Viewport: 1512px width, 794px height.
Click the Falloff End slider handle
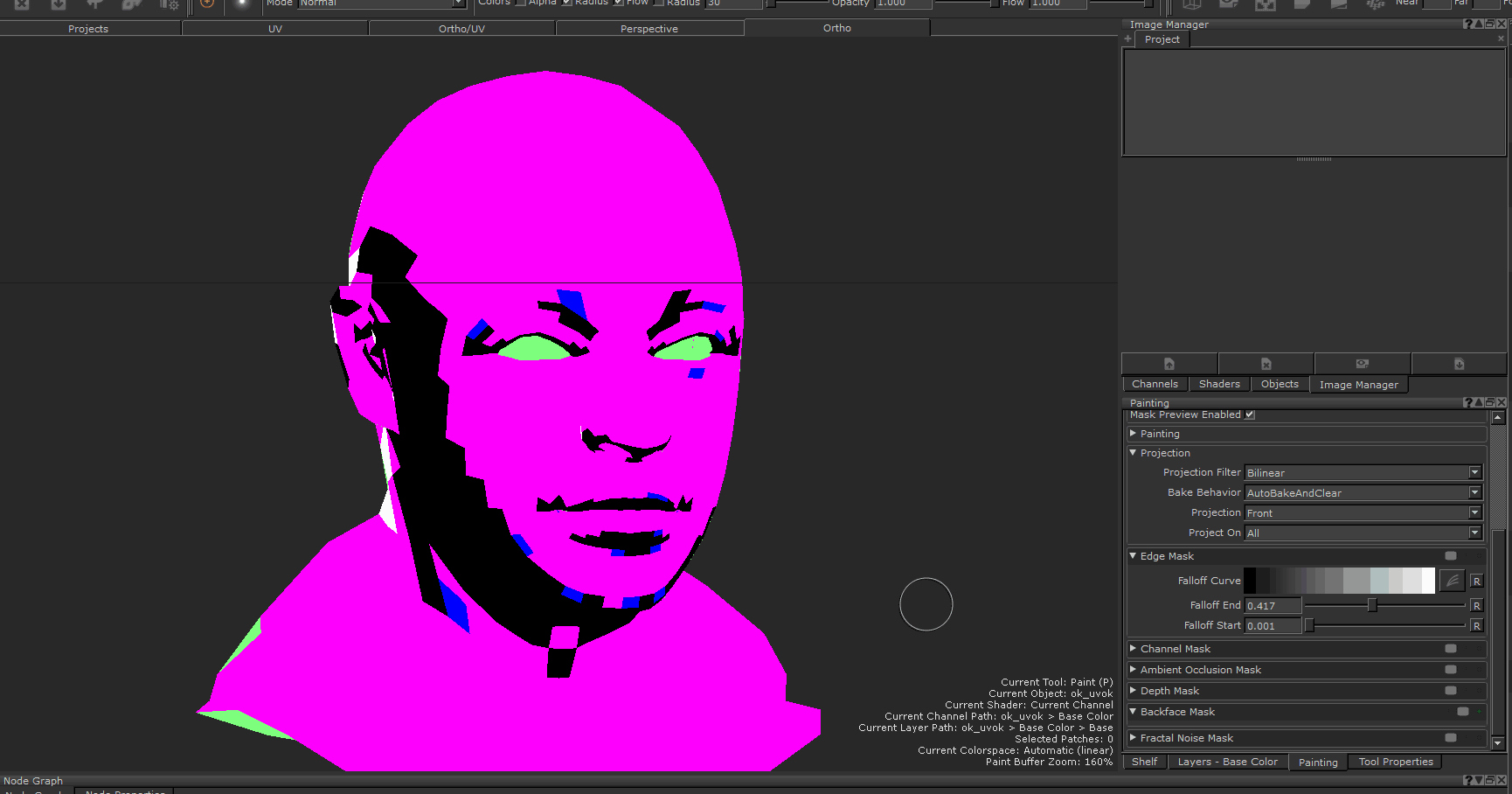pyautogui.click(x=1372, y=605)
